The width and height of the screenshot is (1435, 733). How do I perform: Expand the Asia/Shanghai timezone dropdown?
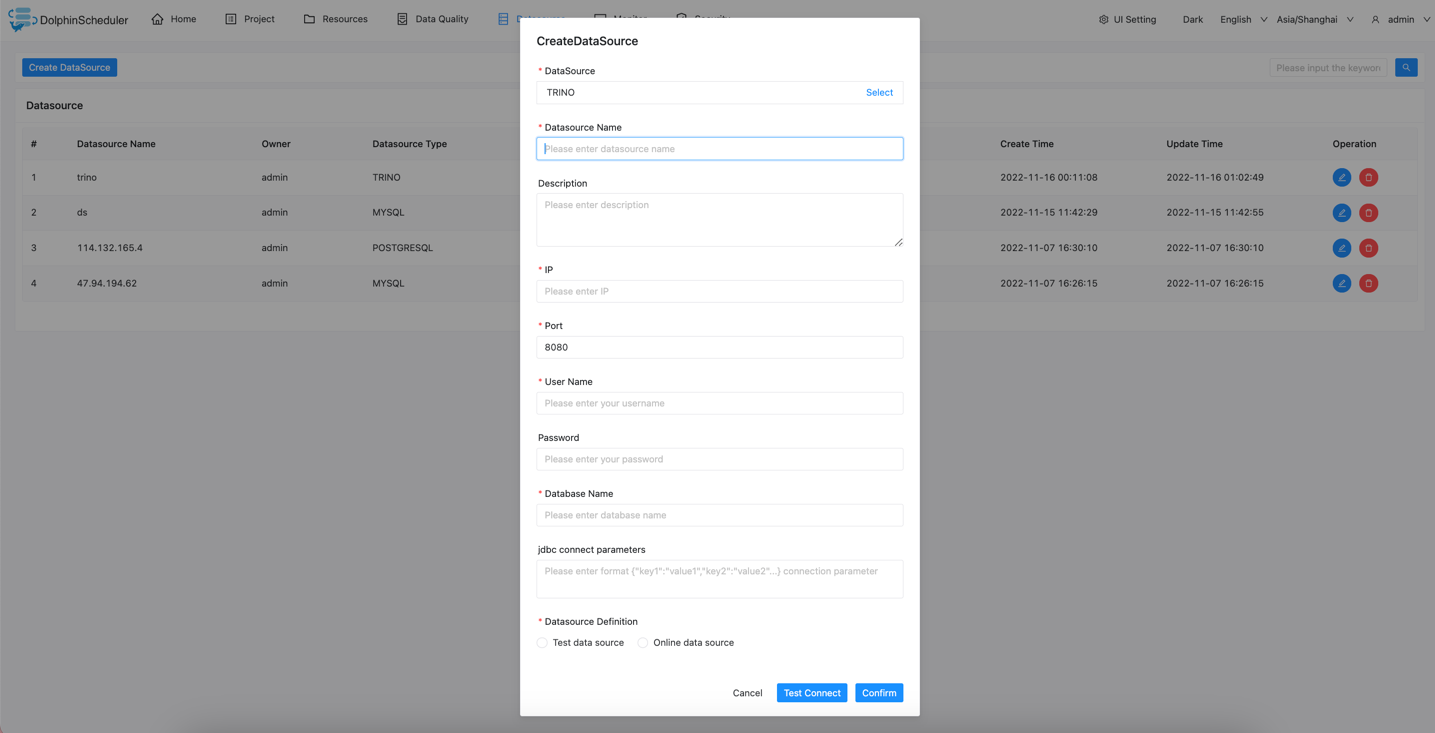click(1314, 20)
